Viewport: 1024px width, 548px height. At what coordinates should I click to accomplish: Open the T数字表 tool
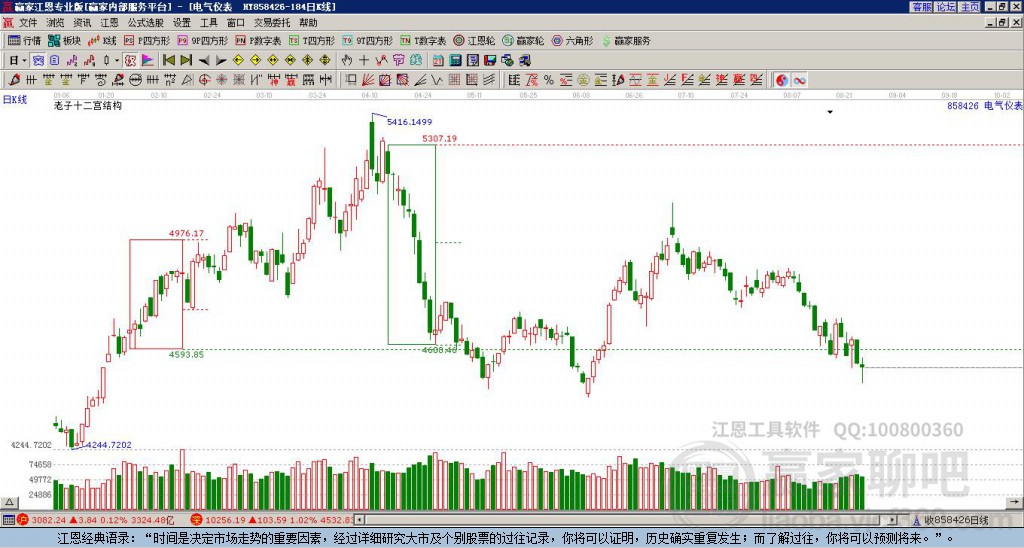point(423,40)
